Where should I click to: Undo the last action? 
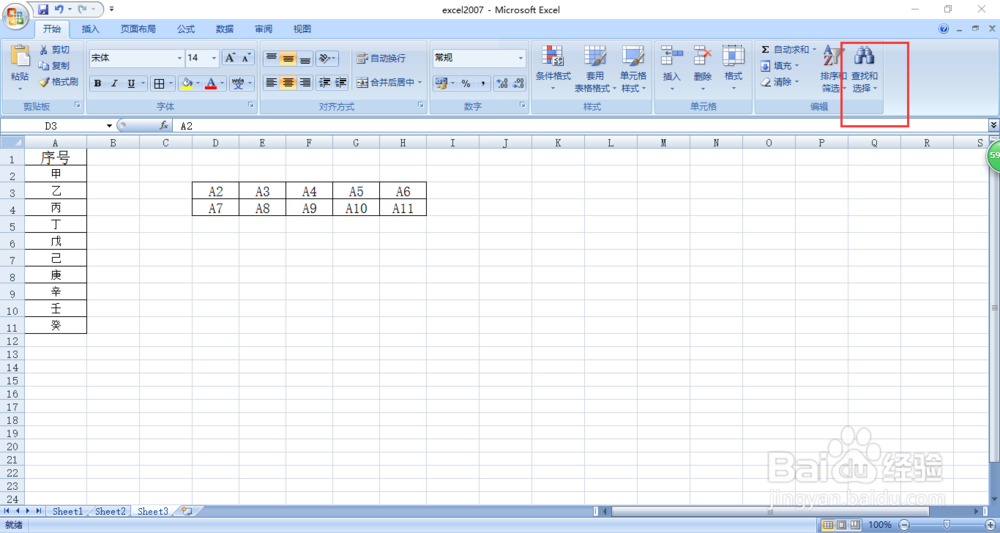point(59,10)
